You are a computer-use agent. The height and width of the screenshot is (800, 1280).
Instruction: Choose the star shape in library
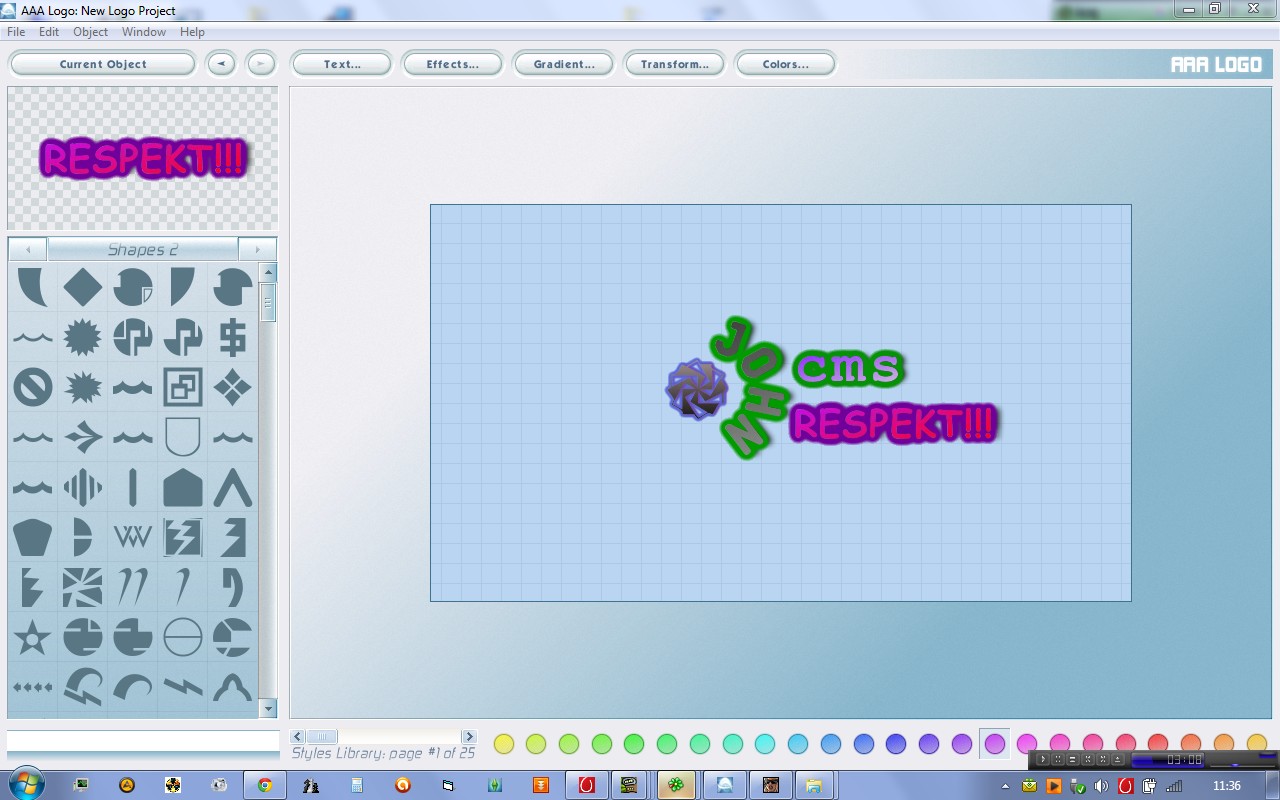[x=32, y=637]
